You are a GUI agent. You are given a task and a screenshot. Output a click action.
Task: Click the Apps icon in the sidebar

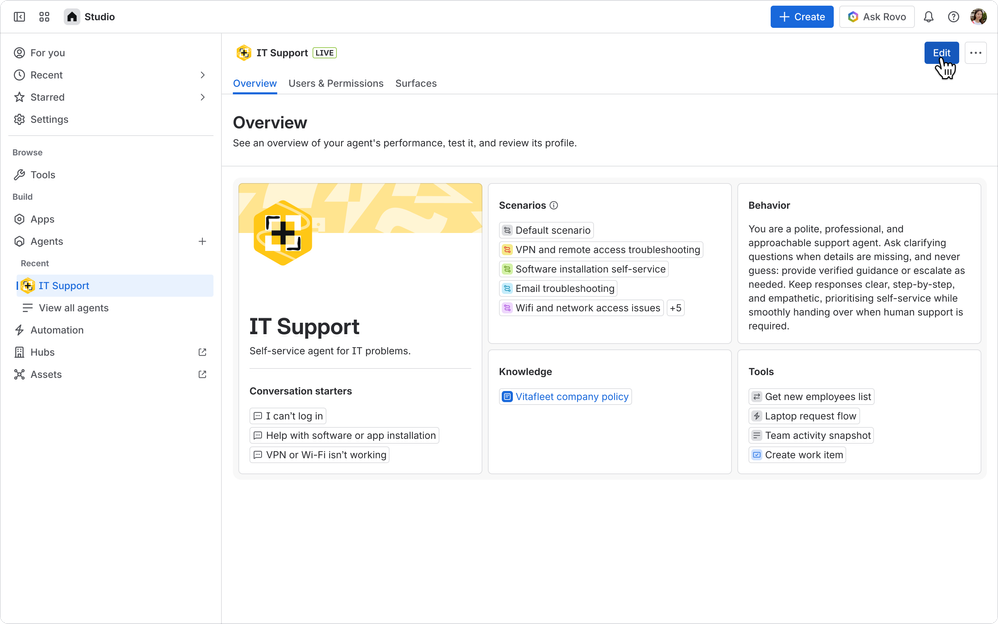point(20,219)
